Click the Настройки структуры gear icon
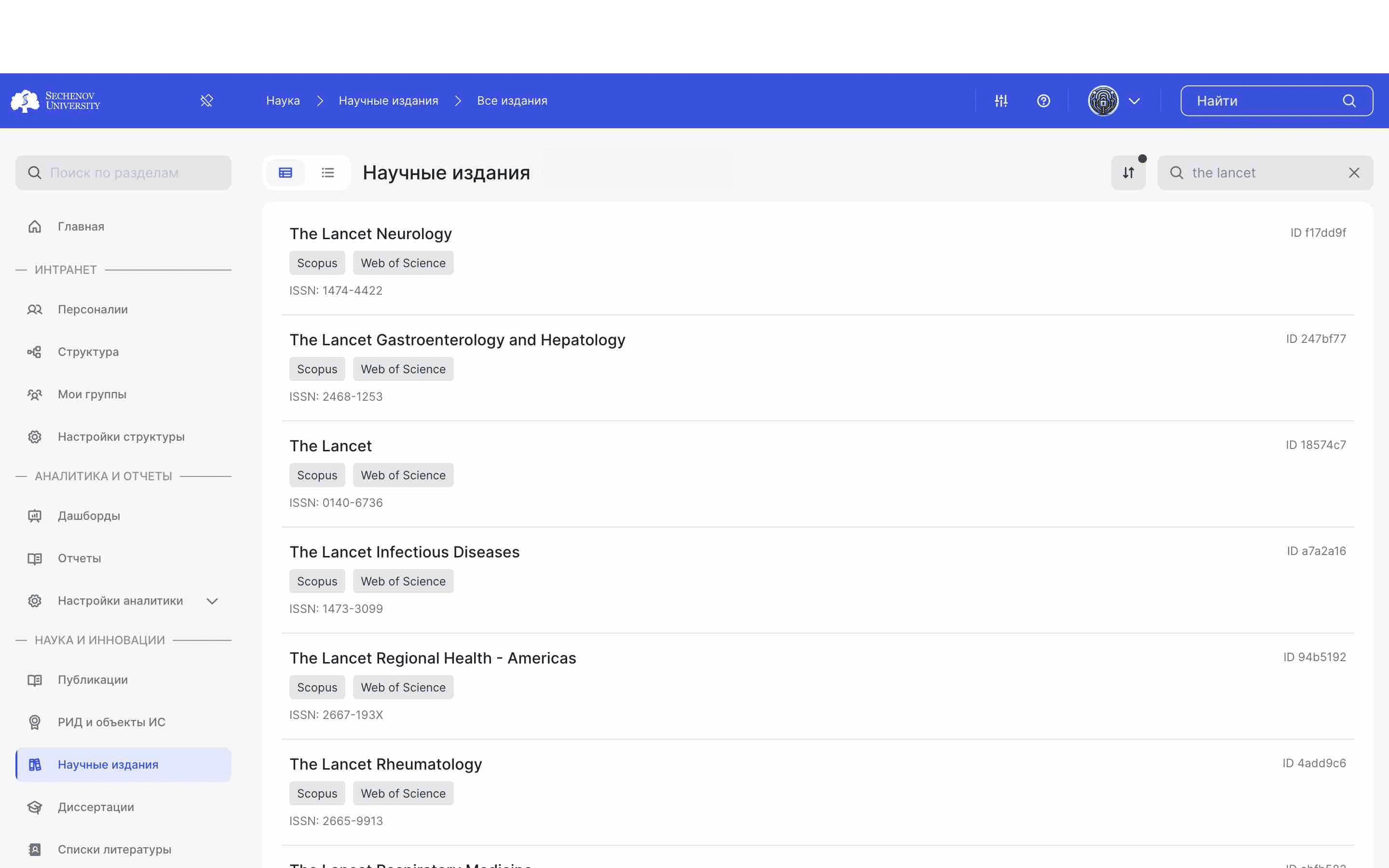 pyautogui.click(x=34, y=437)
